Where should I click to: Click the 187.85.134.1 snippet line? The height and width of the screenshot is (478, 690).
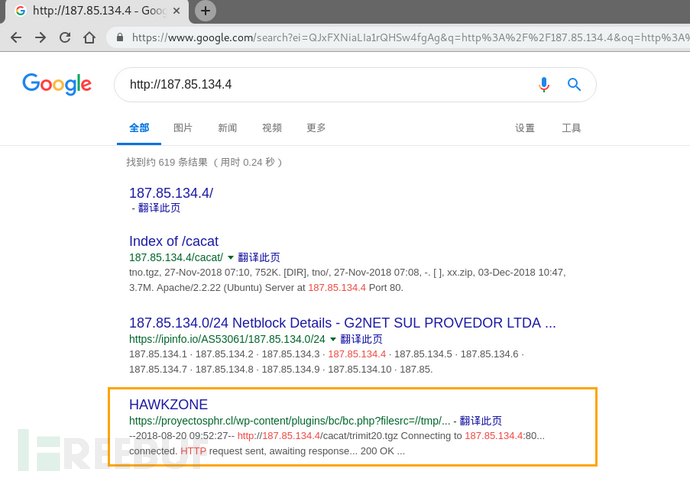(326, 354)
